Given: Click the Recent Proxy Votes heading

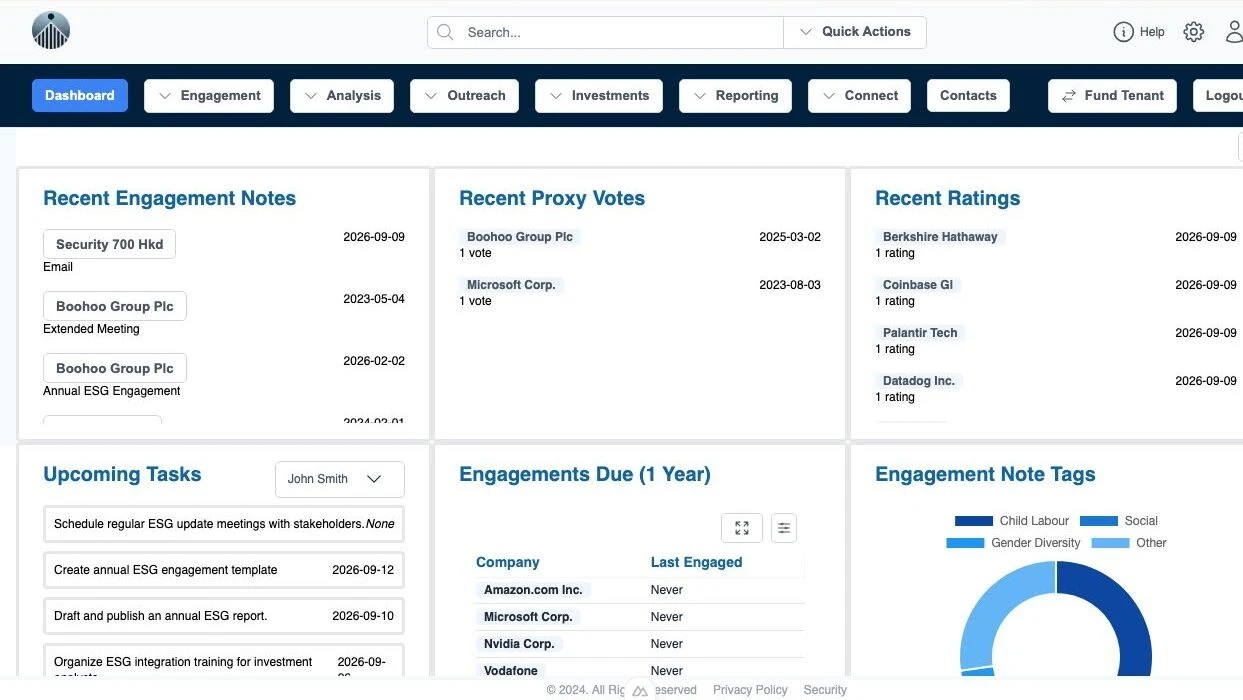Looking at the screenshot, I should pos(552,198).
